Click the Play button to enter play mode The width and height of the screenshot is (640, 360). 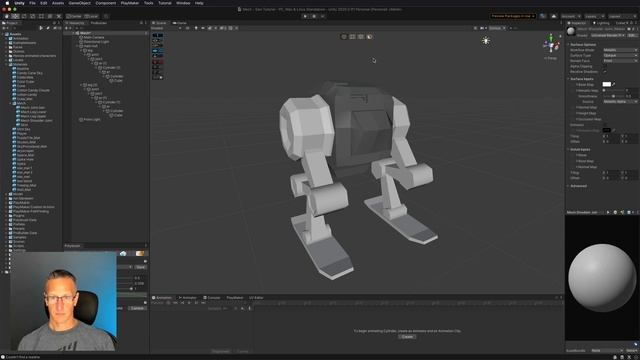[305, 16]
